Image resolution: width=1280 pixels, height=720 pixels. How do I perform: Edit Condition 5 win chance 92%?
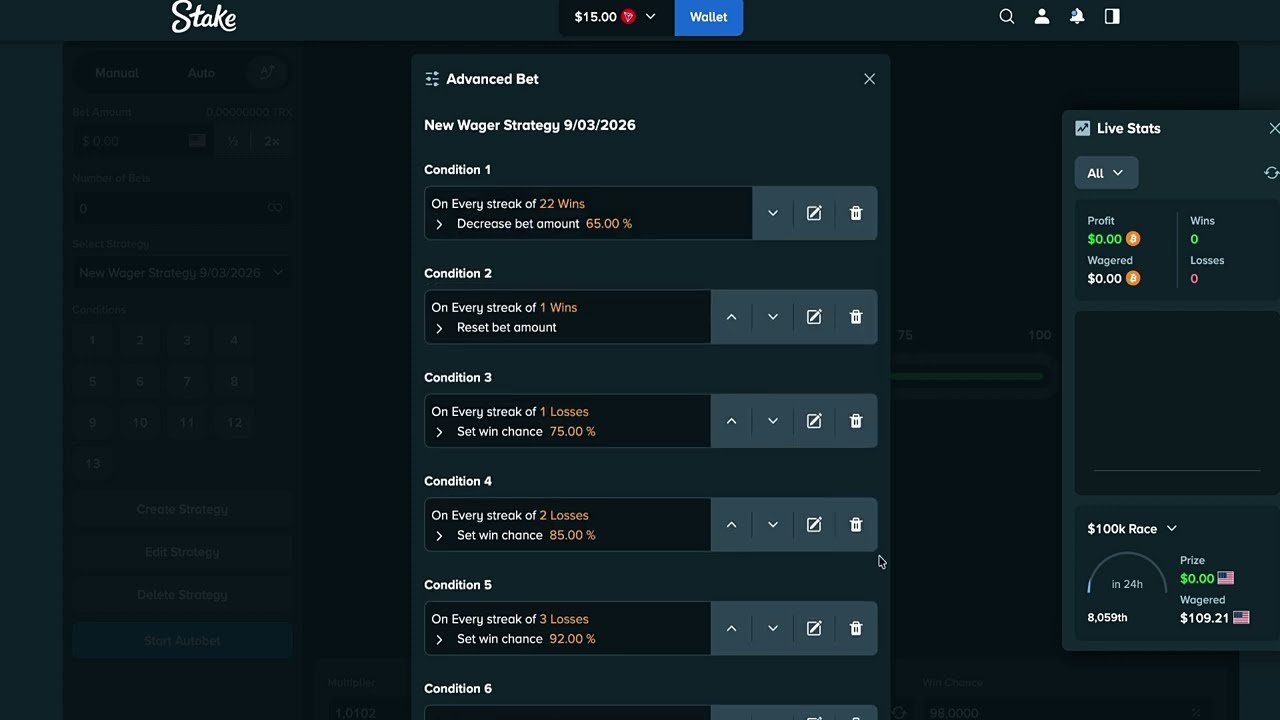click(814, 629)
